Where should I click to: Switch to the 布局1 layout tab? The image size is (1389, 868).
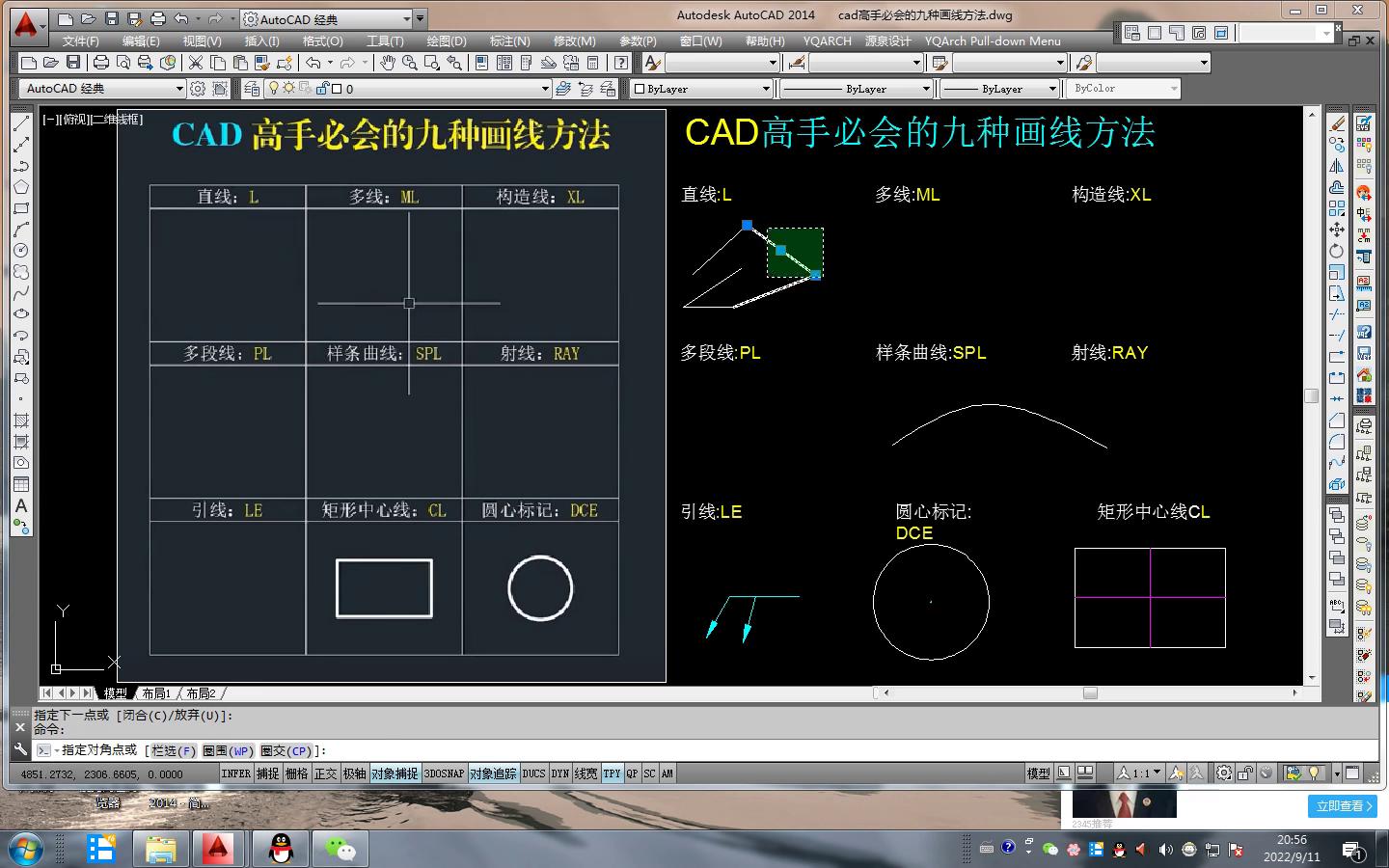pyautogui.click(x=155, y=693)
